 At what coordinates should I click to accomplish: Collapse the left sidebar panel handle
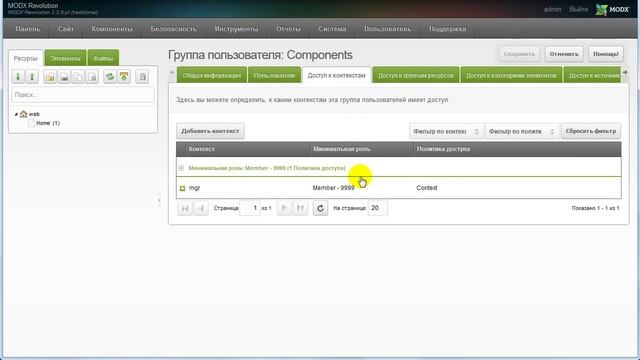(159, 200)
